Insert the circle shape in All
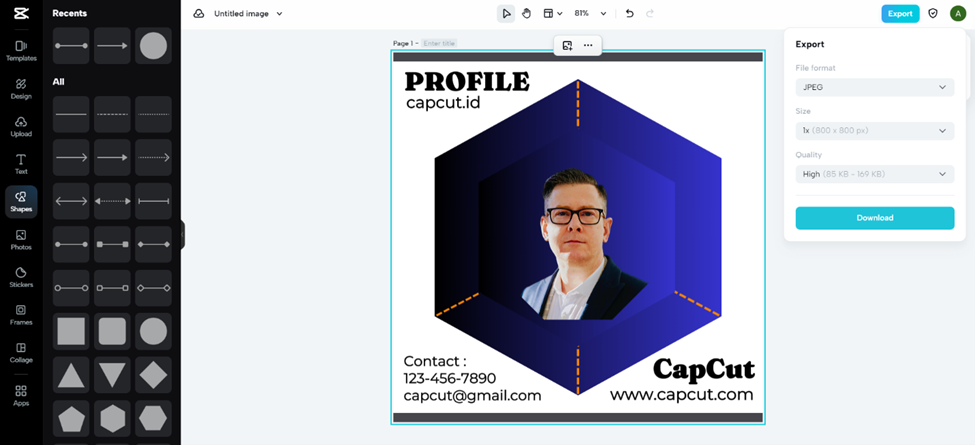Image resolution: width=975 pixels, height=445 pixels. click(x=153, y=332)
